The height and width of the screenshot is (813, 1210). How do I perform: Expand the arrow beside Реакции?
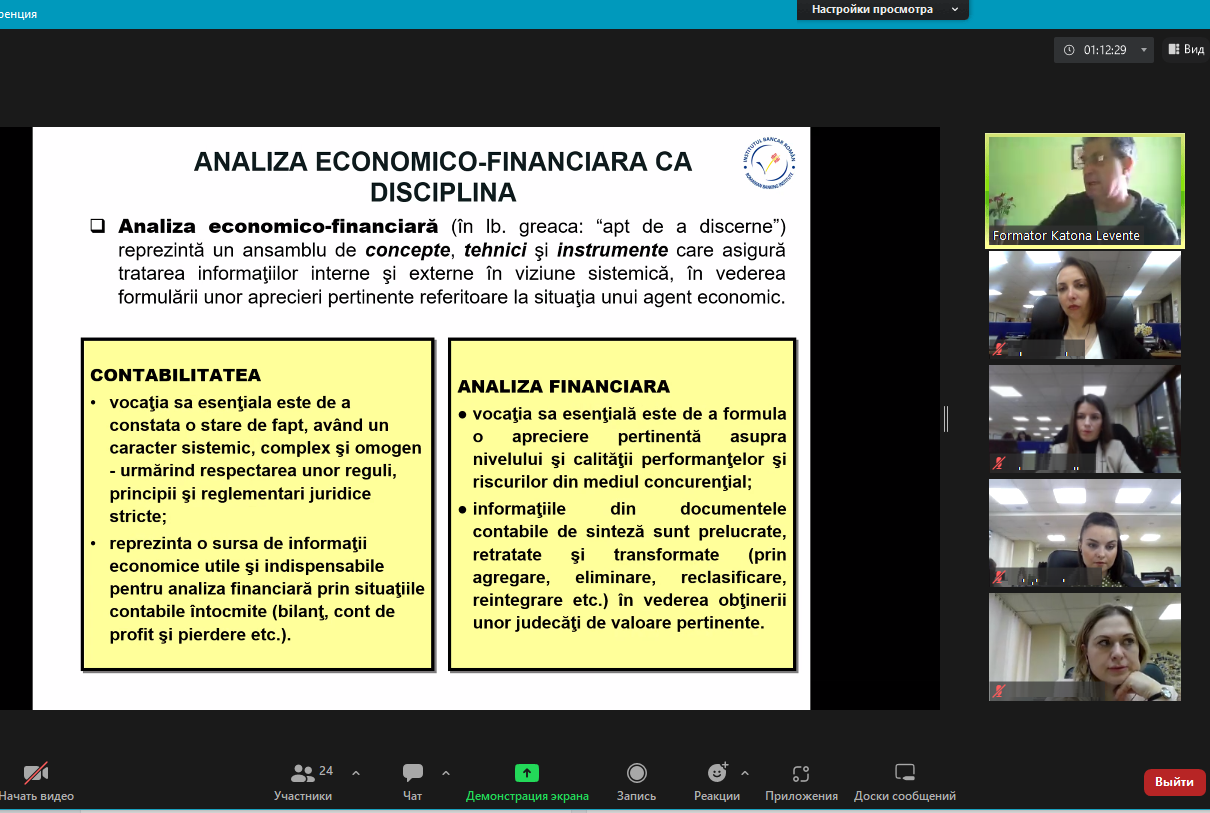click(745, 773)
